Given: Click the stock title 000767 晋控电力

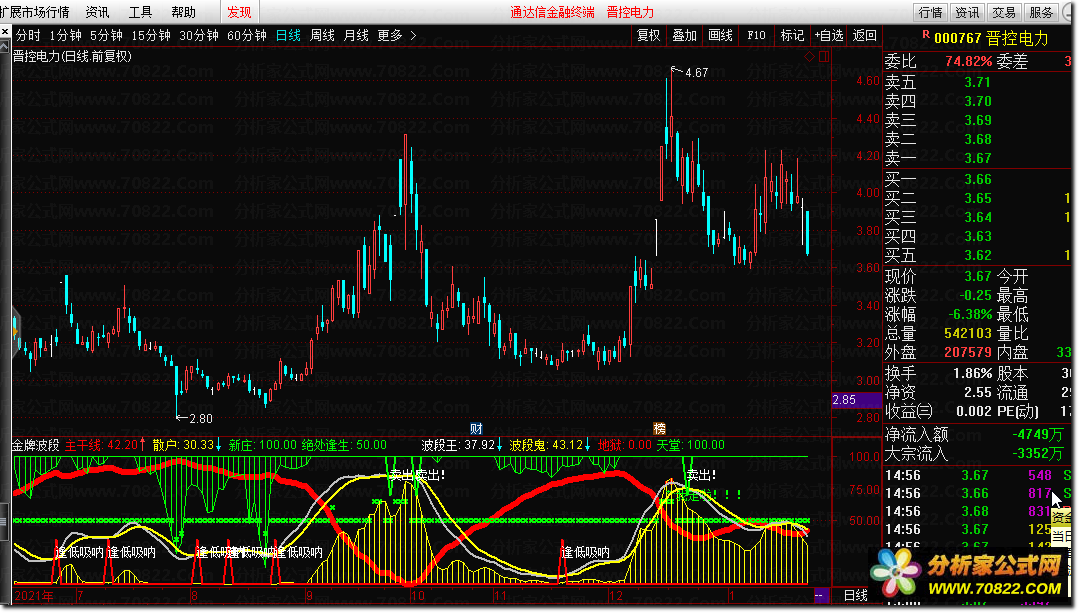Looking at the screenshot, I should (x=991, y=39).
